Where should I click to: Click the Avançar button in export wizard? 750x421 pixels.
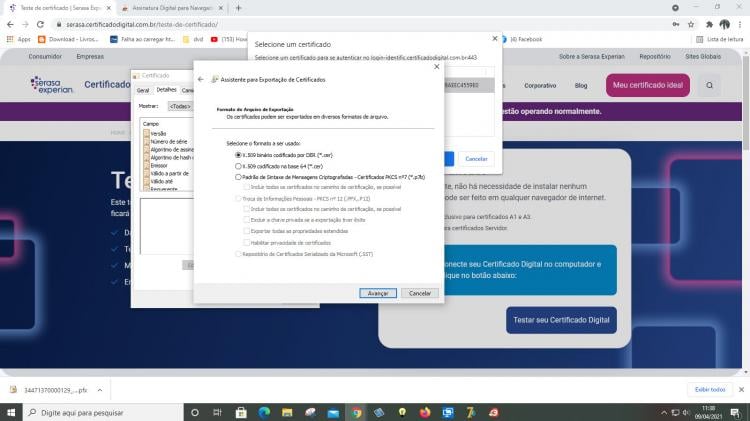tap(378, 293)
